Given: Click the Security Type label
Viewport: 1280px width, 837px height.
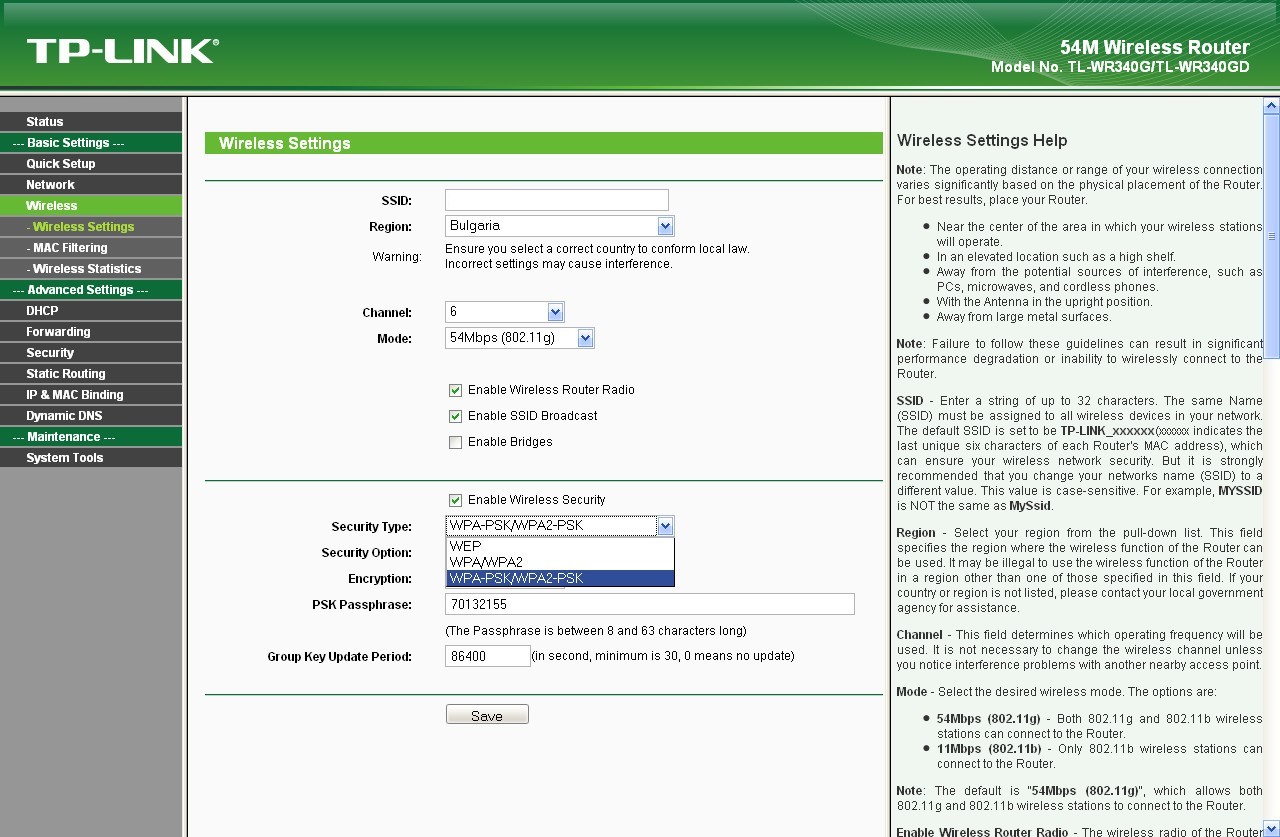Looking at the screenshot, I should (x=371, y=527).
